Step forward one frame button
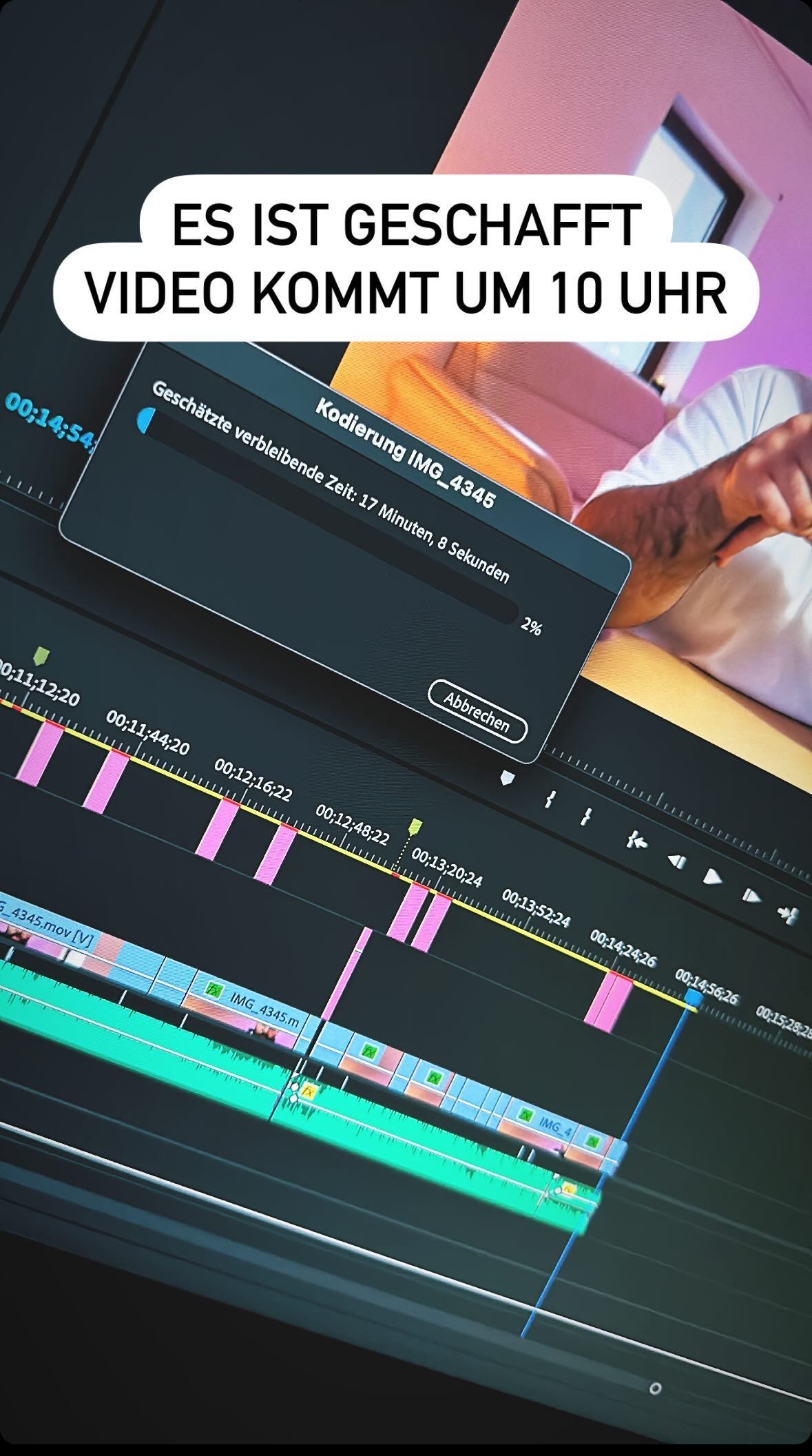Viewport: 812px width, 1456px height. click(751, 896)
